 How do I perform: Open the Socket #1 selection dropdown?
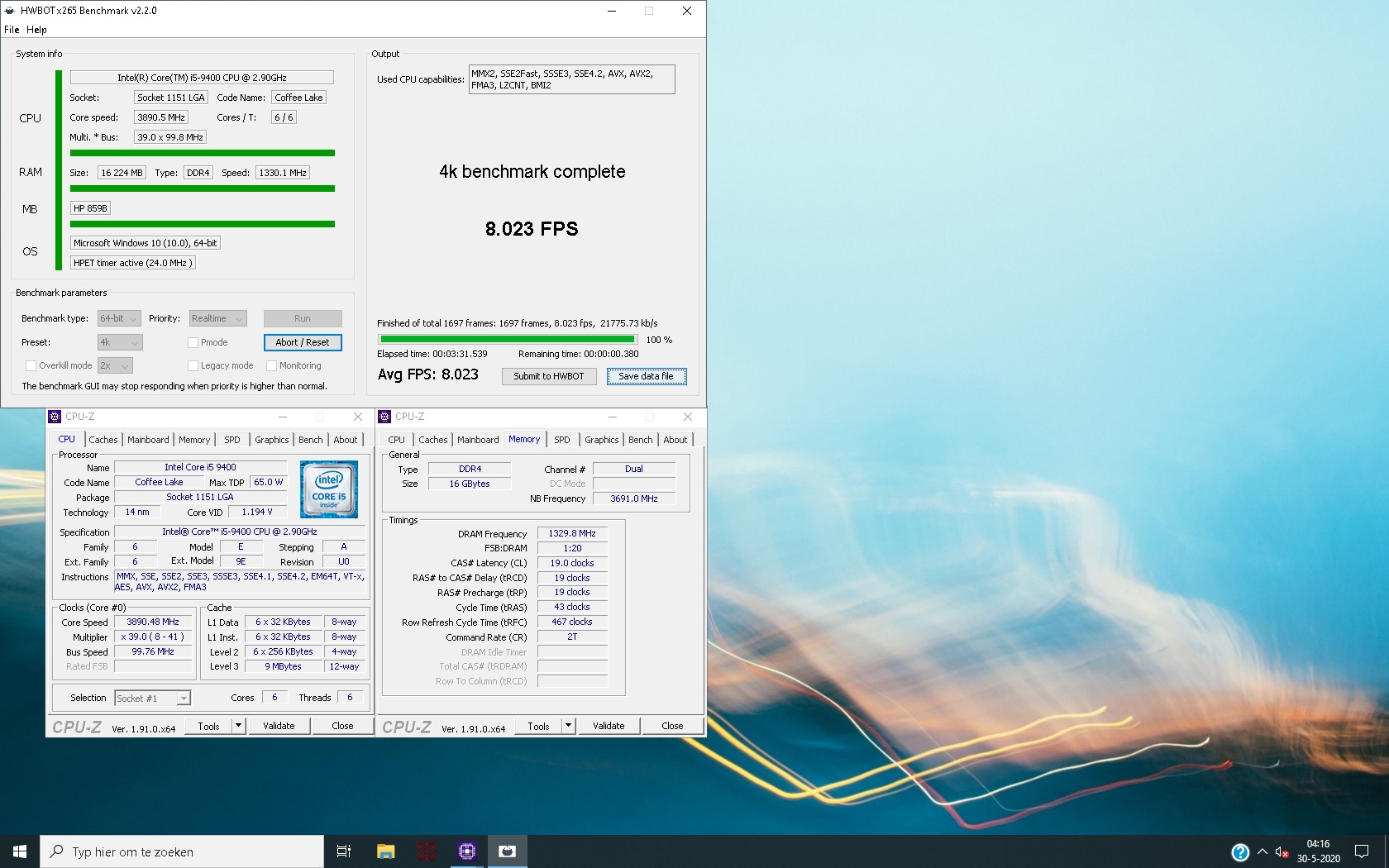tap(153, 699)
